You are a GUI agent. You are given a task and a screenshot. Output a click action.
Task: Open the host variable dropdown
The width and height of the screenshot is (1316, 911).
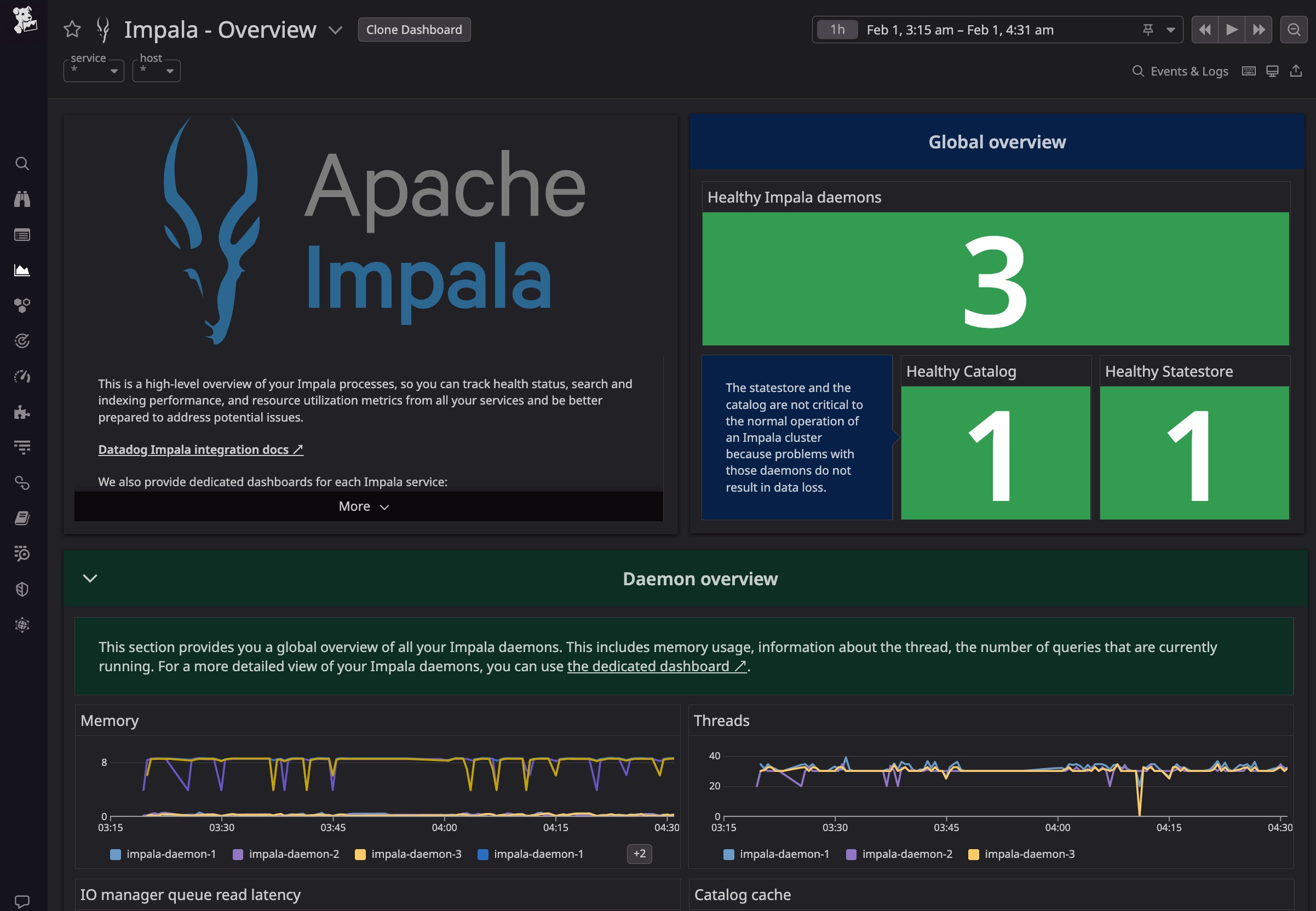[156, 70]
